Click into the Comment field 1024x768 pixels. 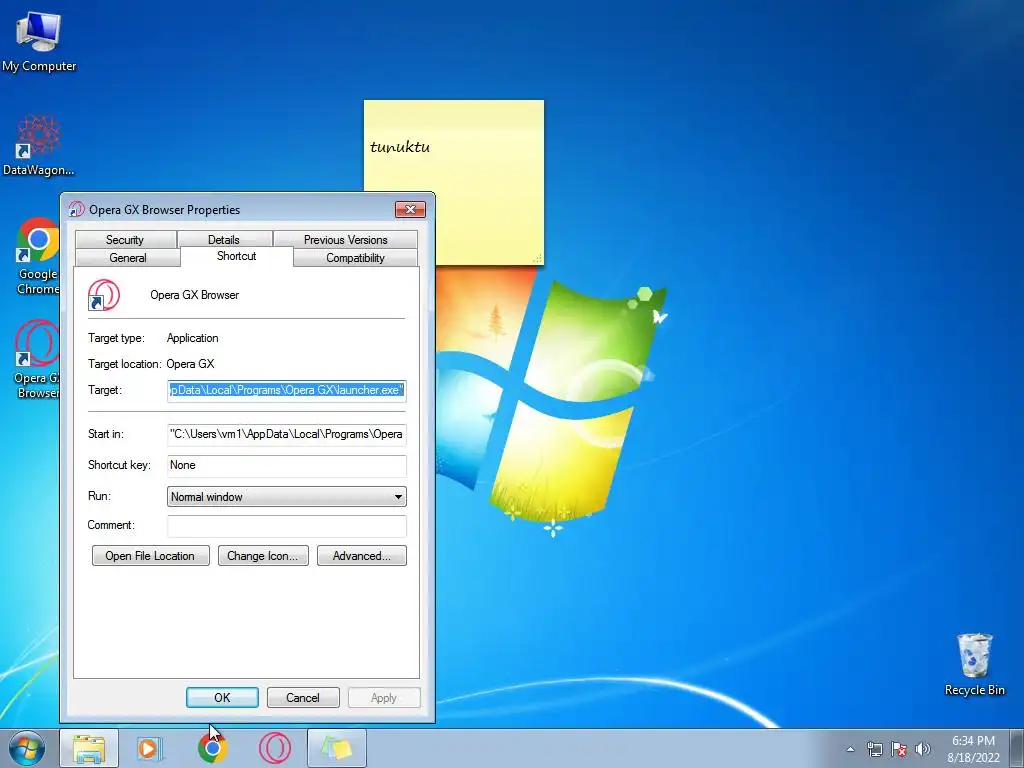287,526
